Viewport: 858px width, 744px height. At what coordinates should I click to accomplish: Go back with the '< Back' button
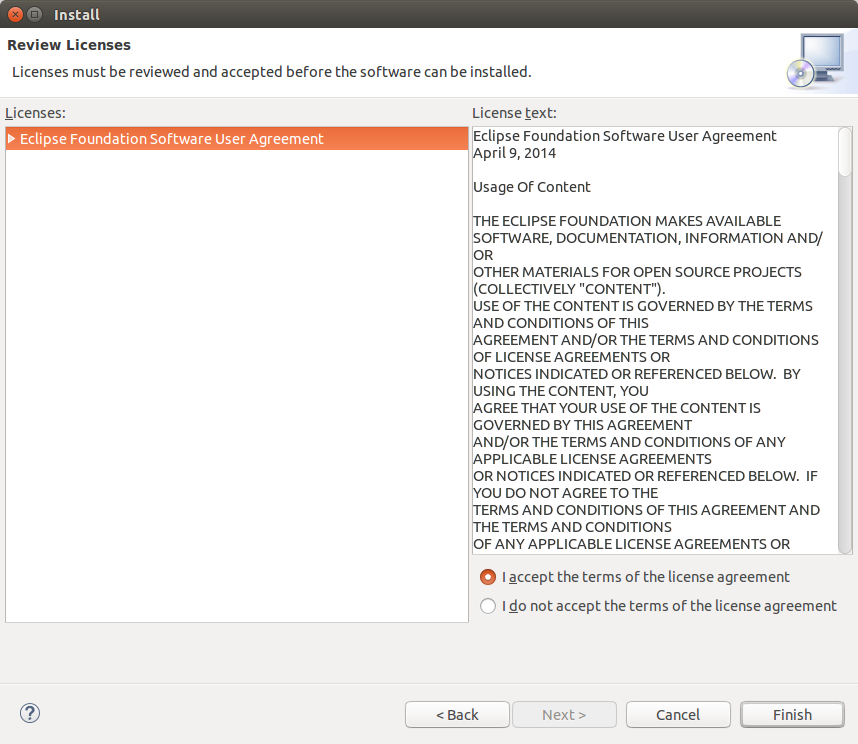457,714
